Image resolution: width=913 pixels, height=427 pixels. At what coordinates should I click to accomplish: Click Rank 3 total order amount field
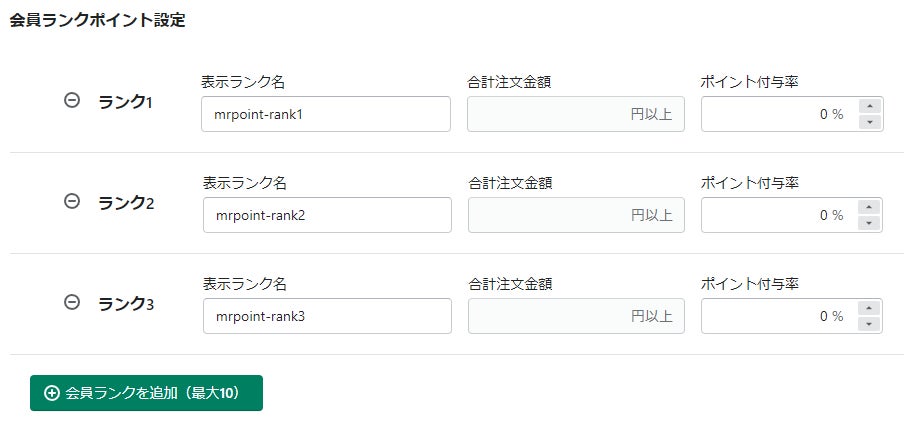[x=575, y=316]
